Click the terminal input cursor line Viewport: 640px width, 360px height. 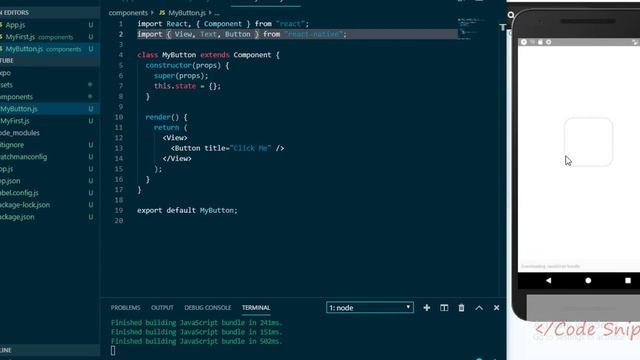coord(113,351)
